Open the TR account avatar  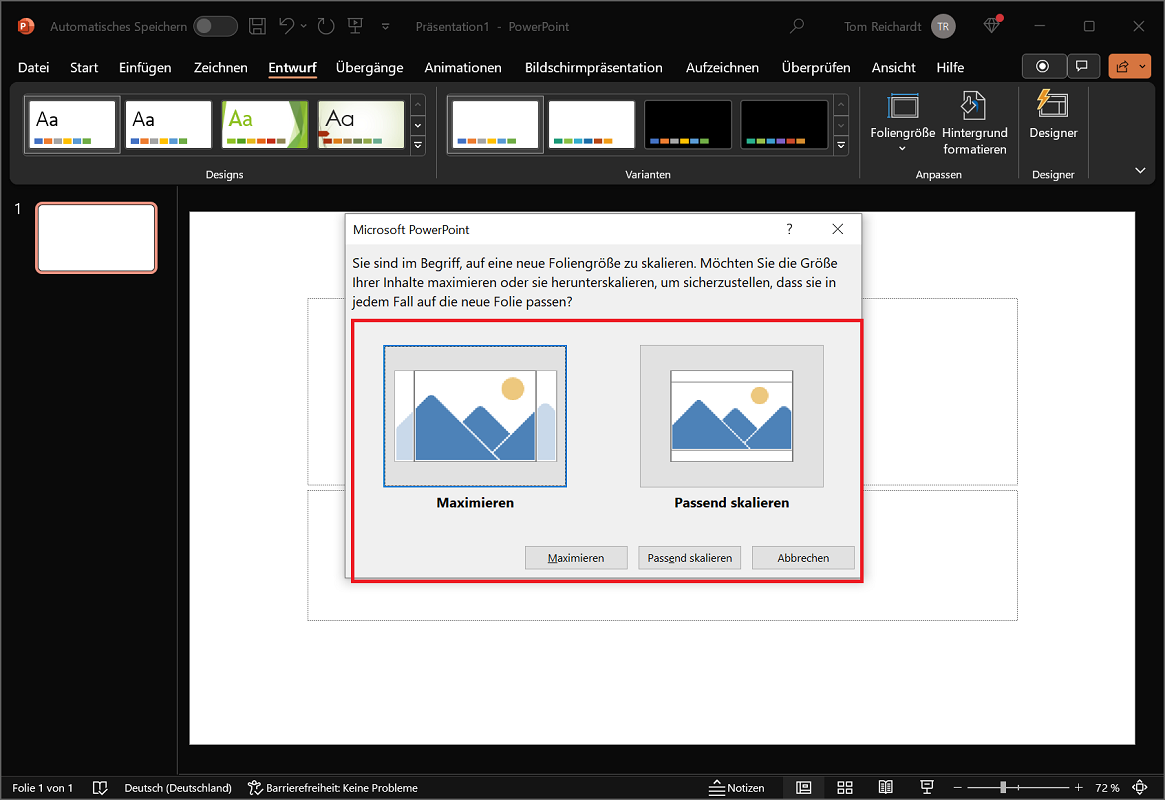943,26
